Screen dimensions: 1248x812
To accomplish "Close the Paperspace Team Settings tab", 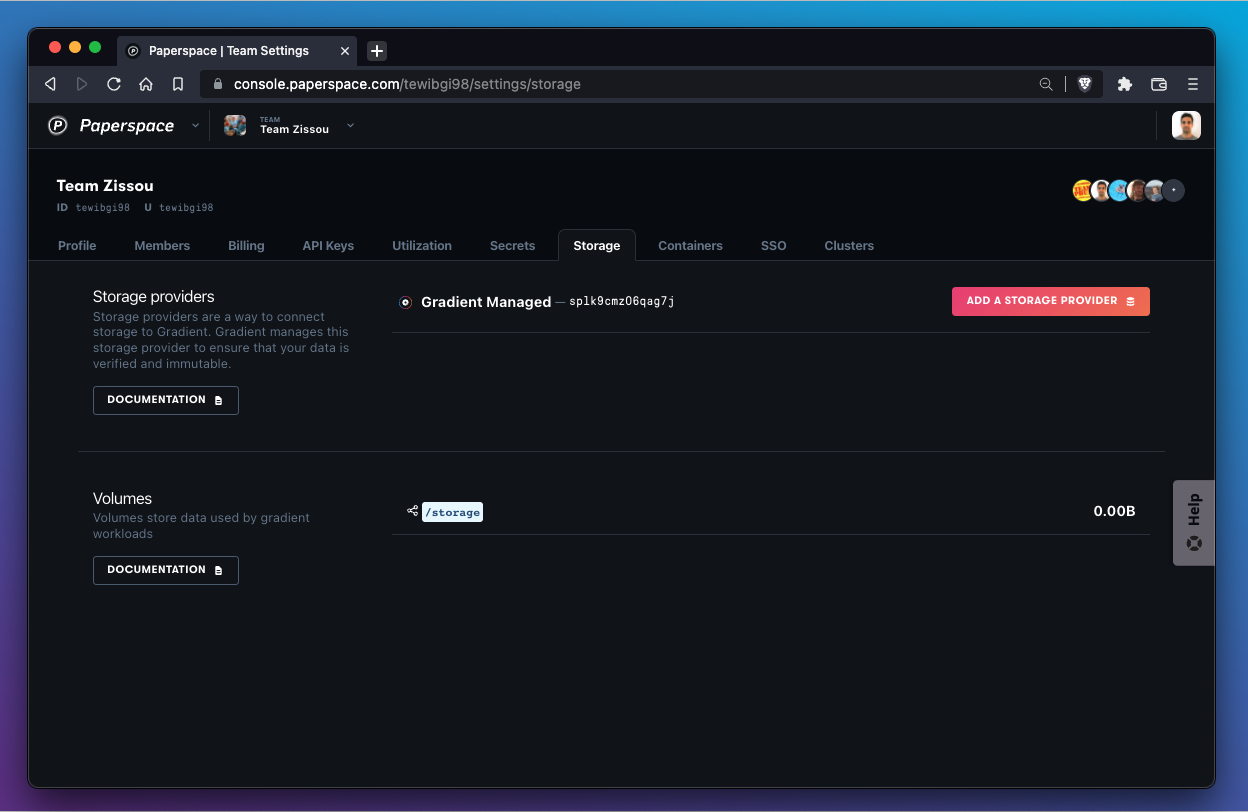I will coord(345,51).
